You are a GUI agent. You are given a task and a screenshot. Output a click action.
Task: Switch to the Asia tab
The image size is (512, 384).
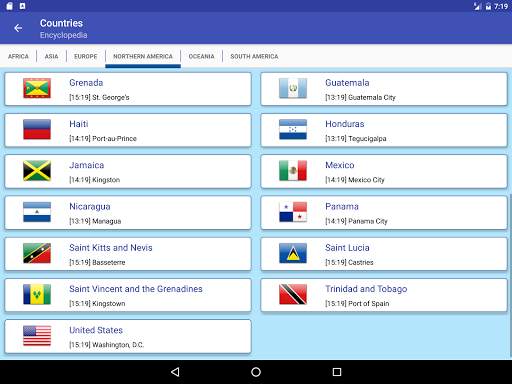pyautogui.click(x=51, y=56)
